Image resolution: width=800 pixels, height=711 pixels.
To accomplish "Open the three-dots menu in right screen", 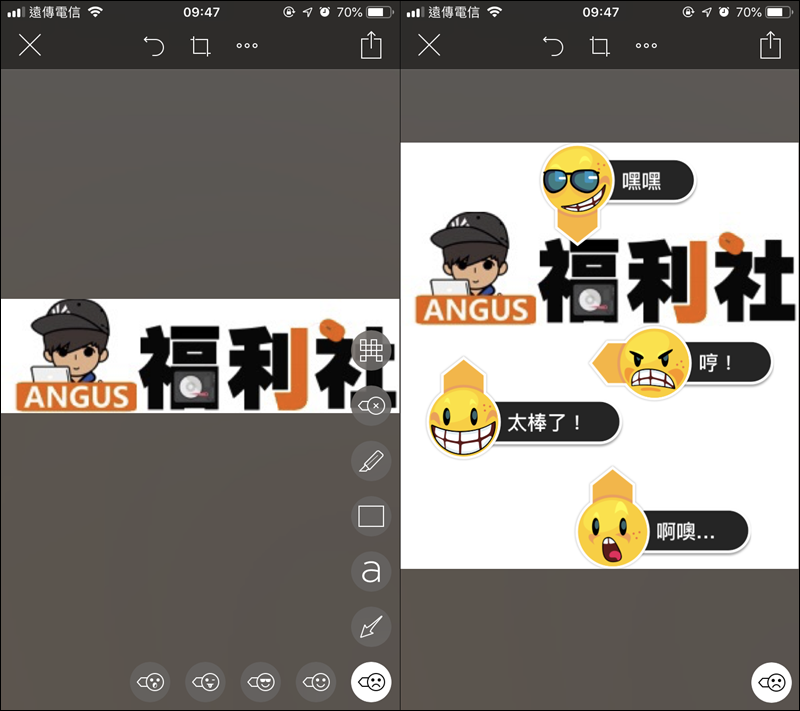I will [x=647, y=46].
